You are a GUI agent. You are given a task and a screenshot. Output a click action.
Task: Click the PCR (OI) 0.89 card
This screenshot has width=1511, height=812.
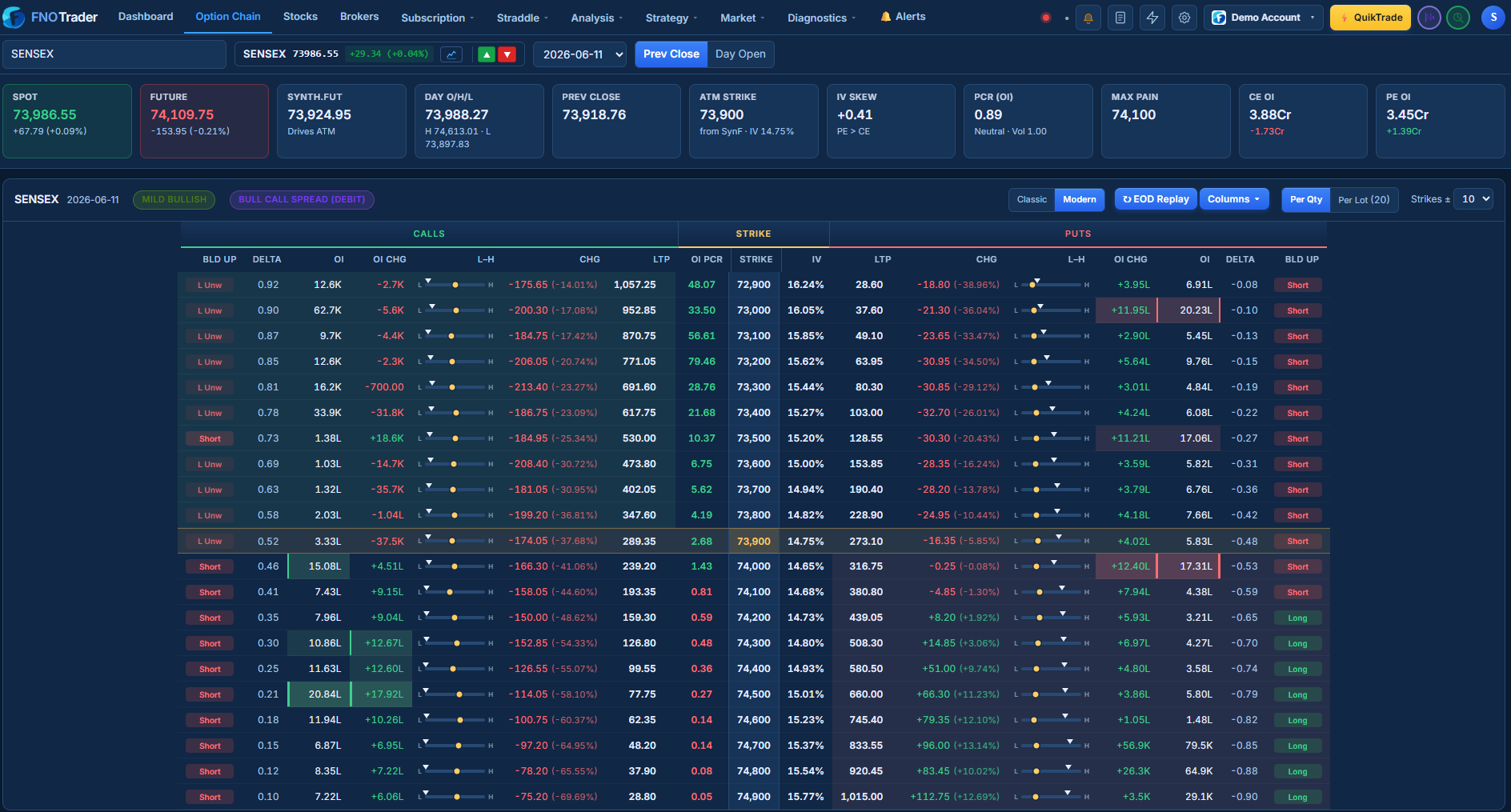point(1028,121)
